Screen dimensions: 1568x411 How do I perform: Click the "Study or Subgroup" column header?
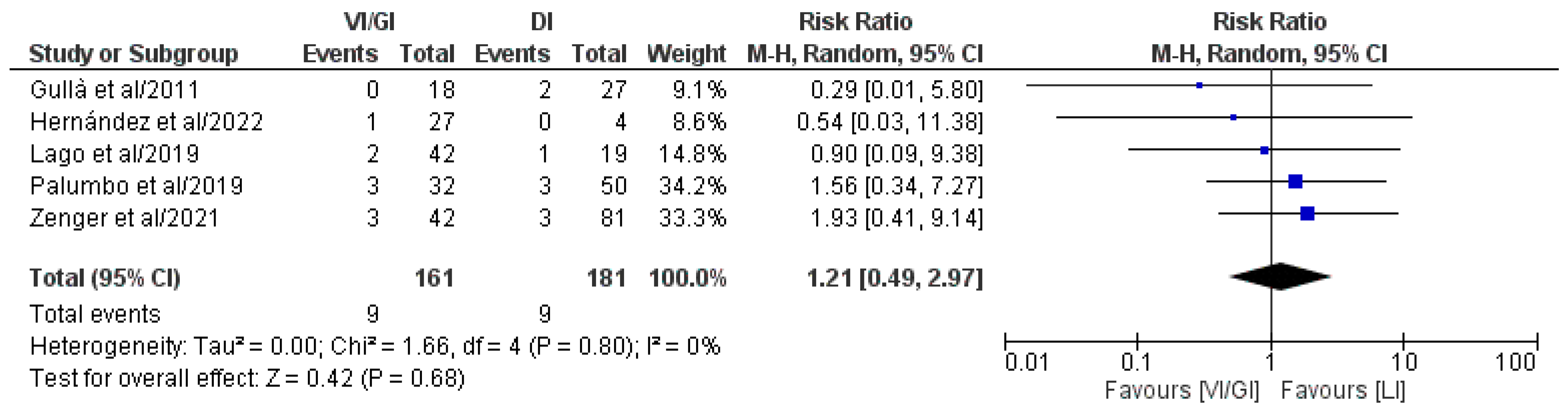click(x=133, y=54)
